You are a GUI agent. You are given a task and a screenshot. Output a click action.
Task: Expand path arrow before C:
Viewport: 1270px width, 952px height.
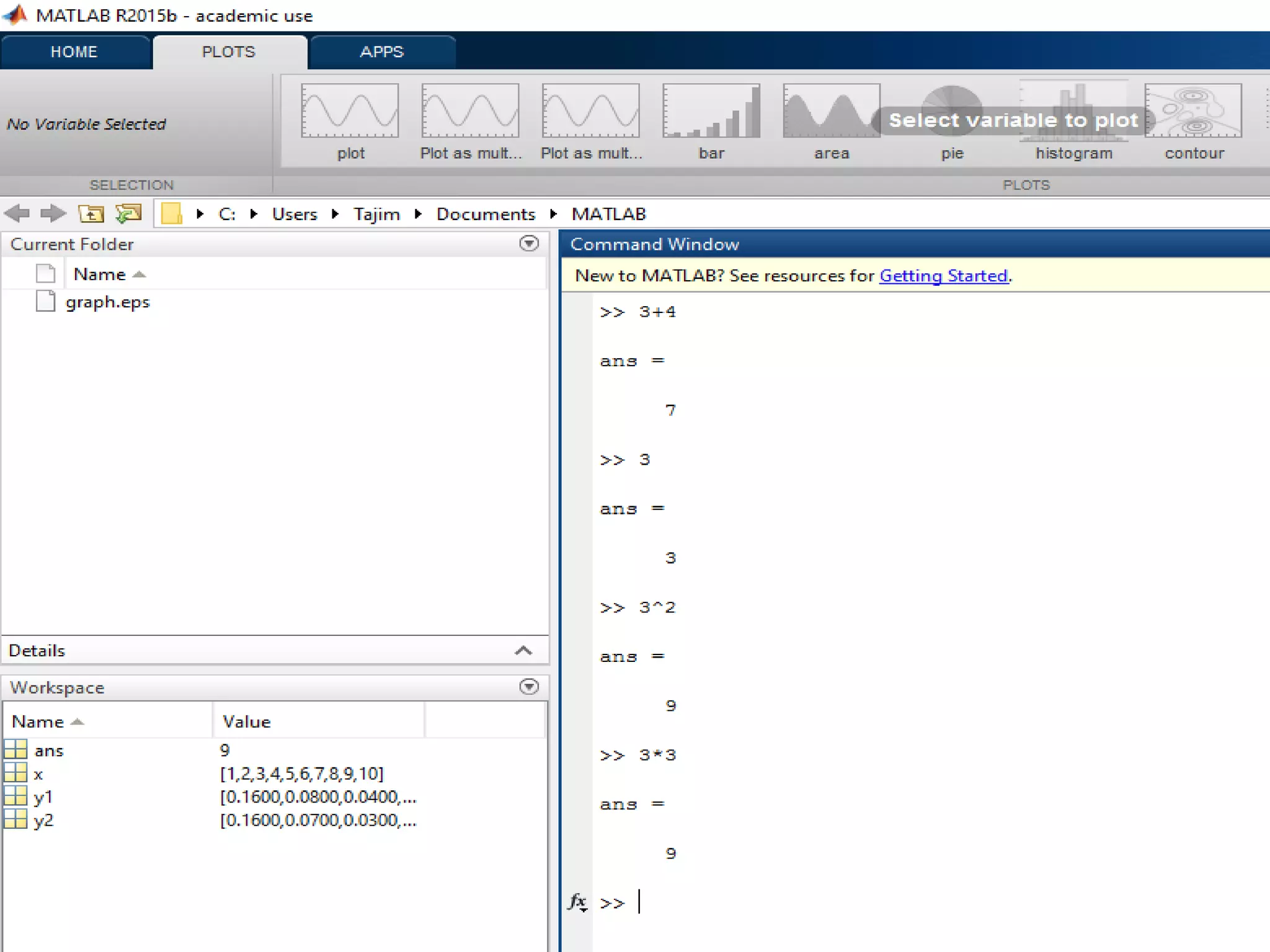[x=200, y=214]
